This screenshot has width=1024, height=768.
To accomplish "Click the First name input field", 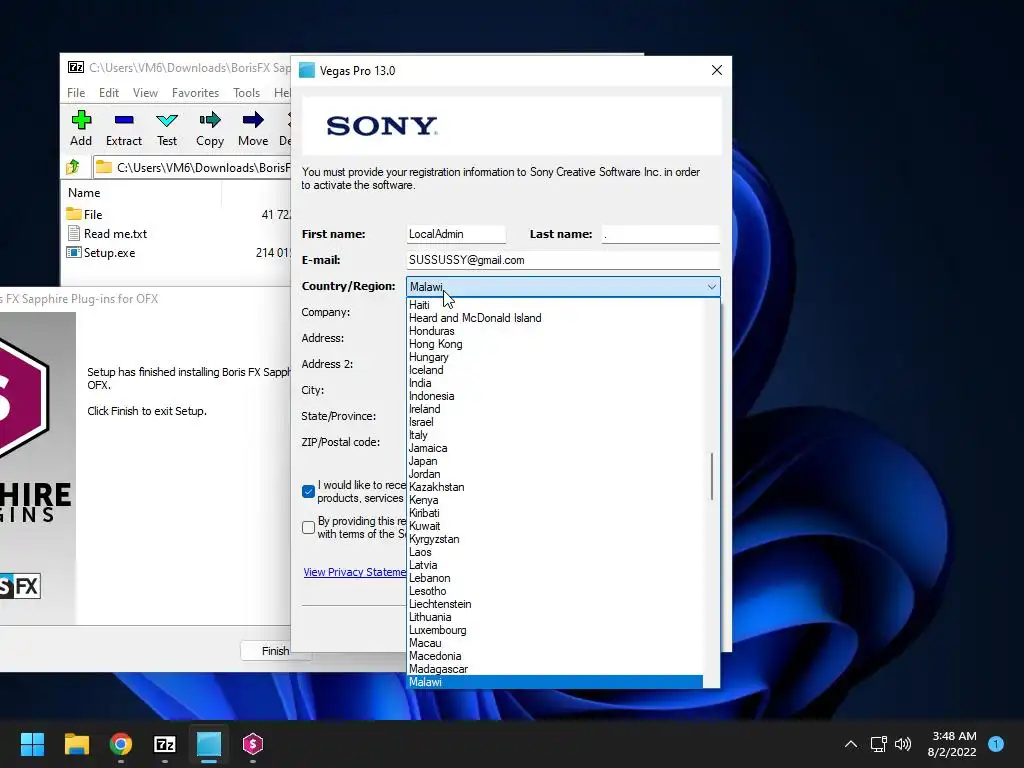I will 456,234.
